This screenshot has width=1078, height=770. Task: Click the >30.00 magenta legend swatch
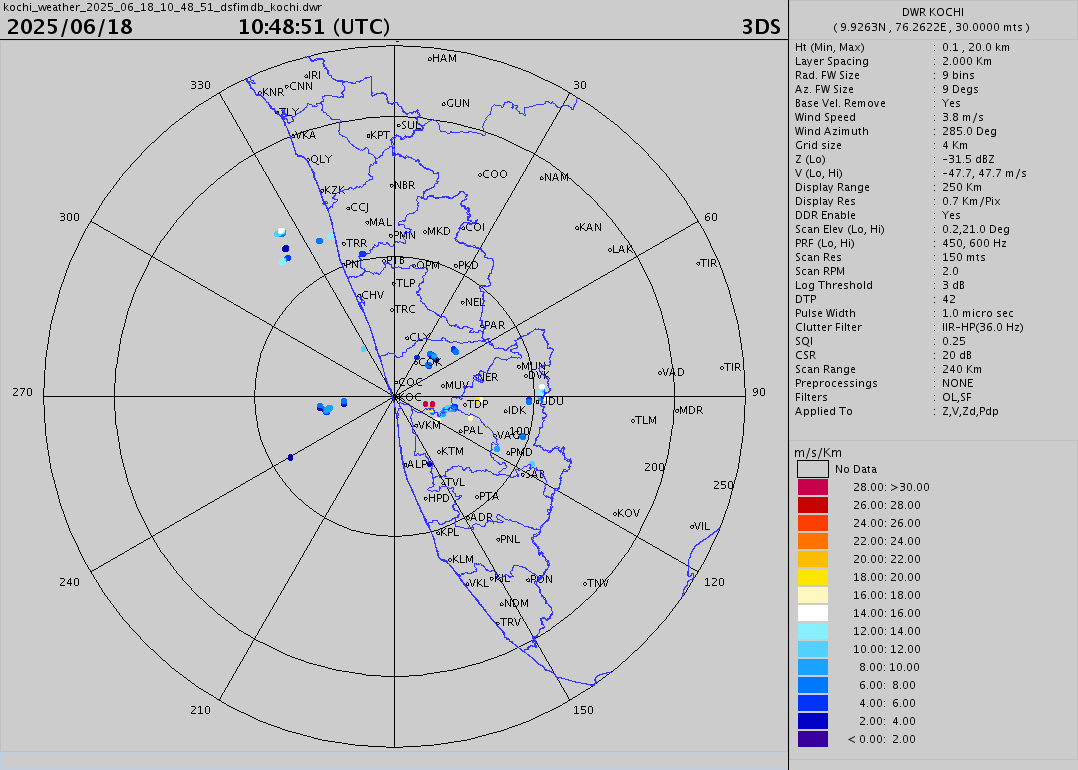pyautogui.click(x=813, y=487)
